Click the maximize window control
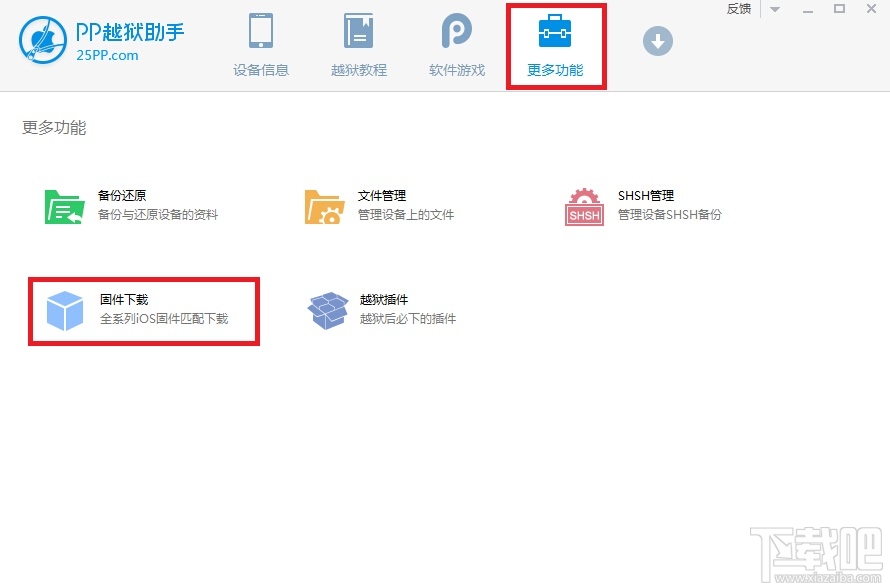The width and height of the screenshot is (890, 588). pos(841,9)
